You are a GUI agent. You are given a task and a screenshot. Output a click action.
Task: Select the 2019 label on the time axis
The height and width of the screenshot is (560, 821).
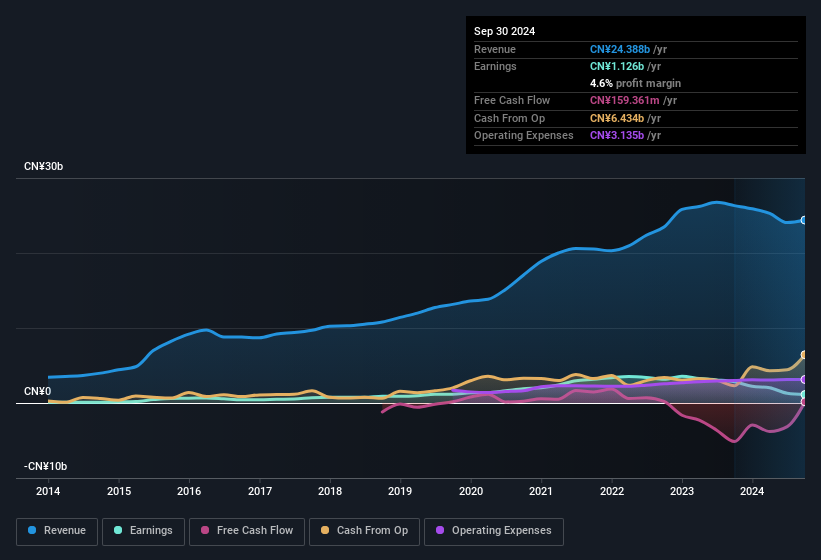400,491
